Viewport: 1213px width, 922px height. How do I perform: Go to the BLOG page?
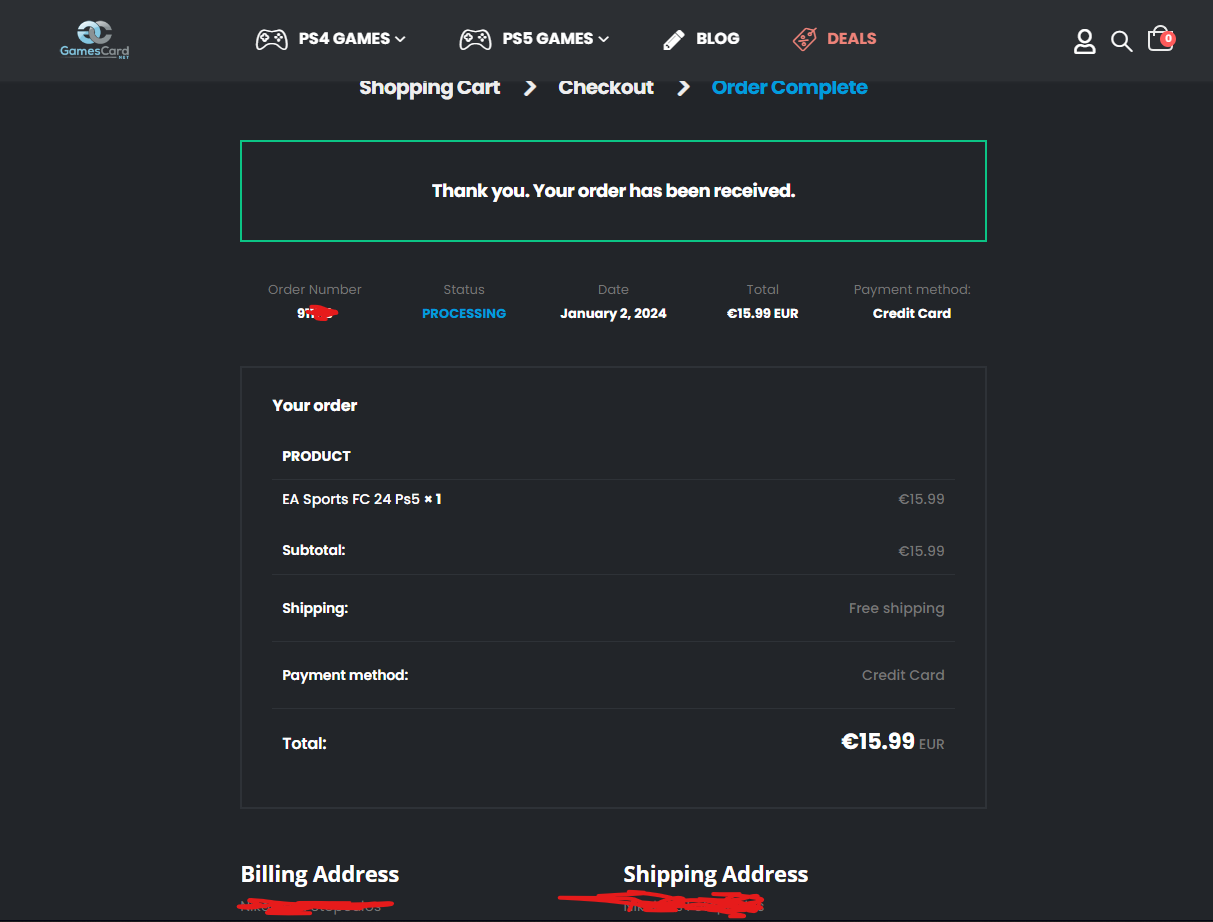[718, 38]
